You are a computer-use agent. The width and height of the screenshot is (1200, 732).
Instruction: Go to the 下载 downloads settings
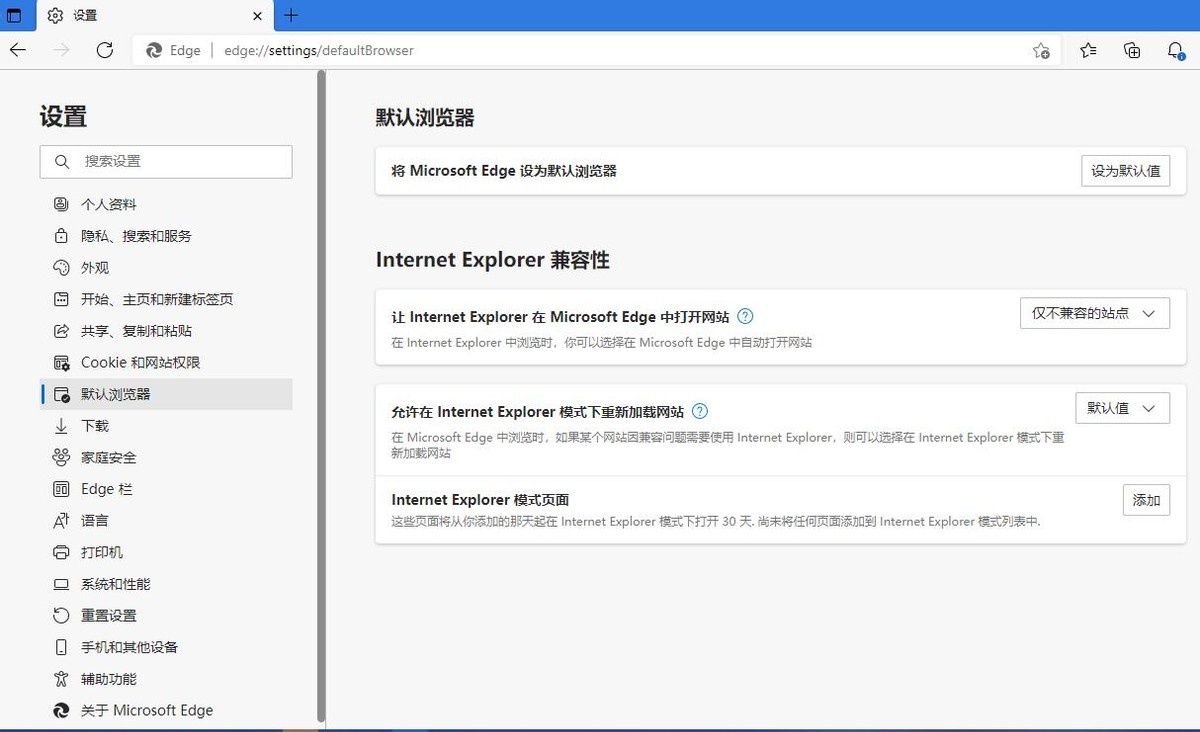[93, 425]
